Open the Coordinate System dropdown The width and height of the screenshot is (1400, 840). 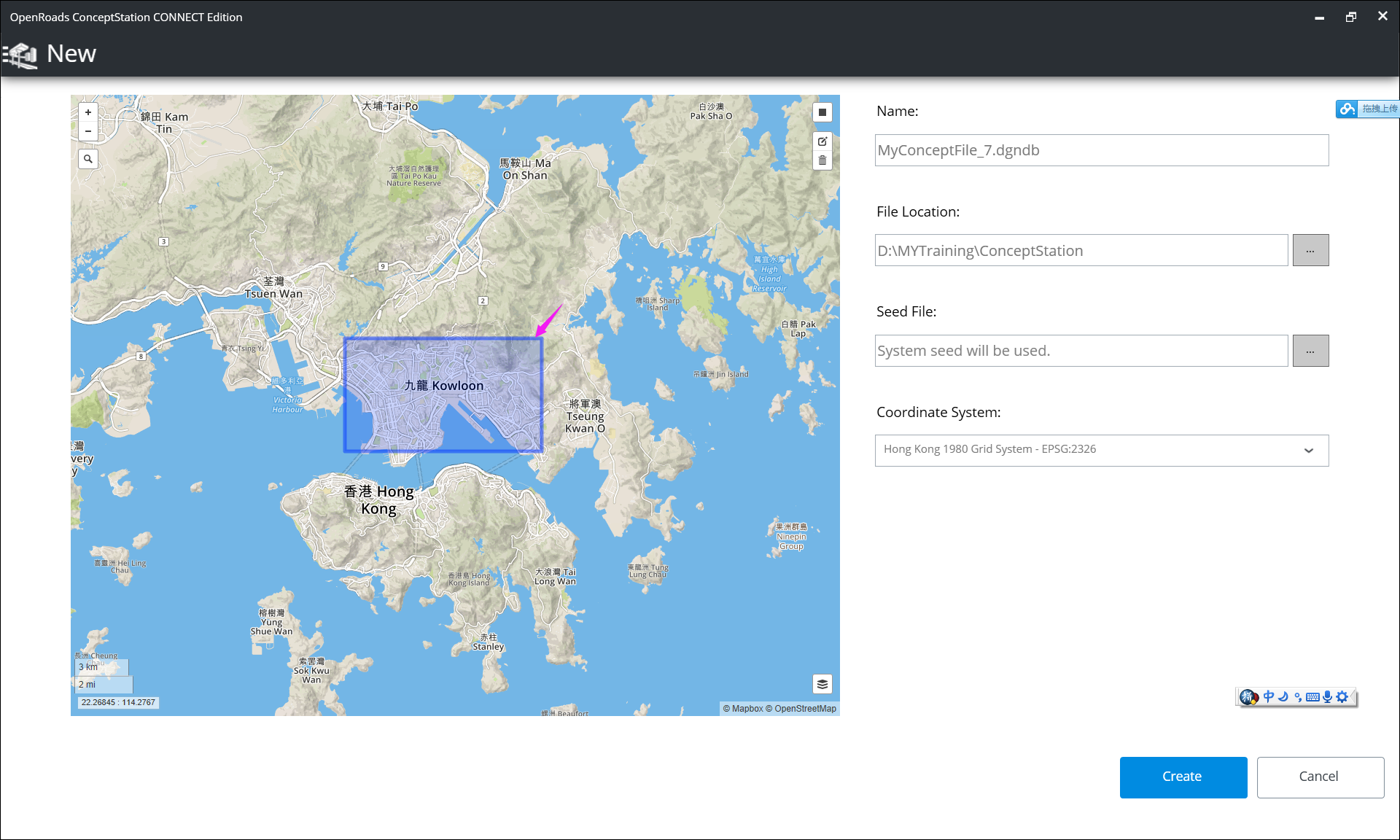pos(1102,450)
